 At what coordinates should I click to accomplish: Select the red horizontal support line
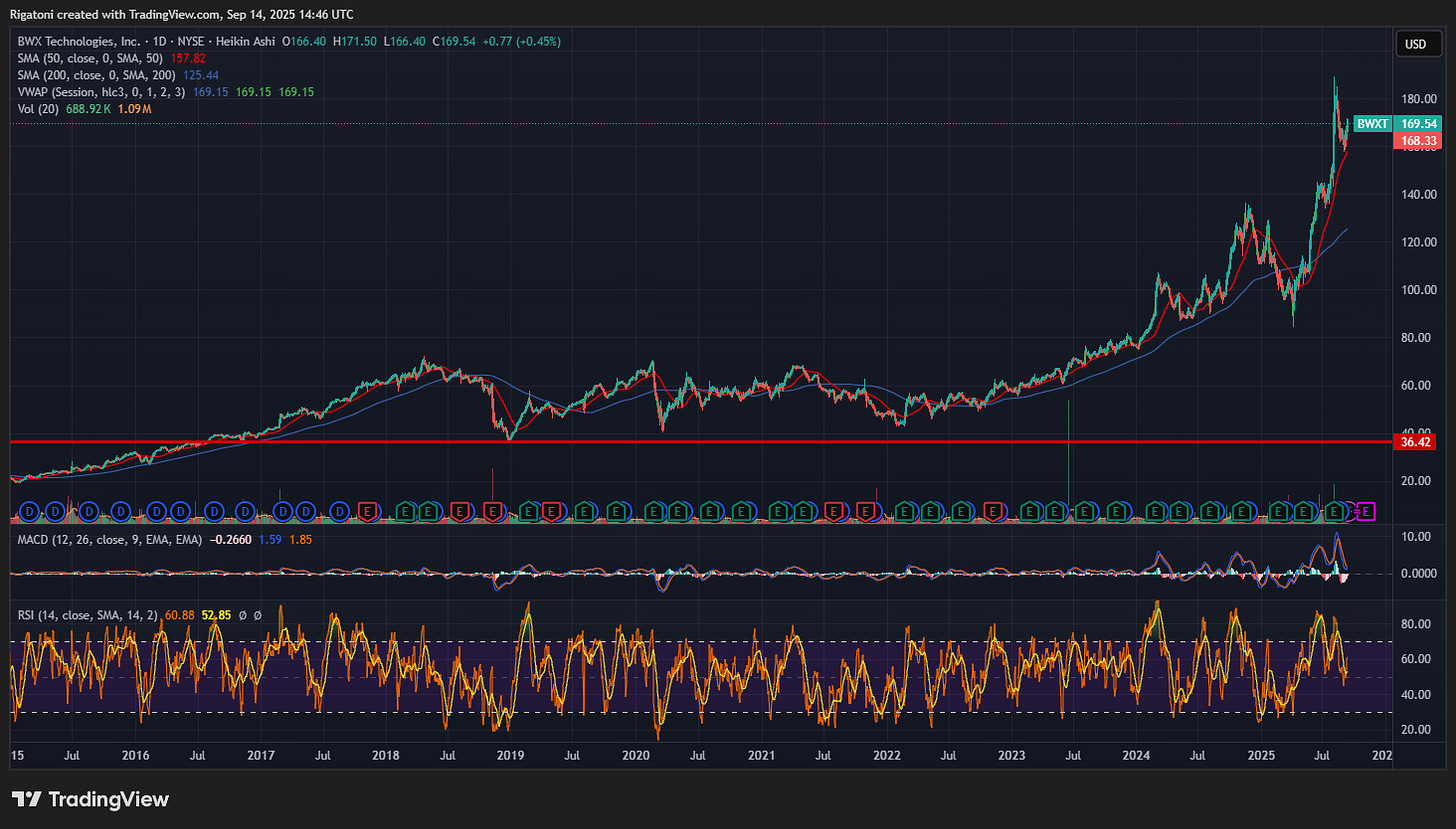(700, 441)
